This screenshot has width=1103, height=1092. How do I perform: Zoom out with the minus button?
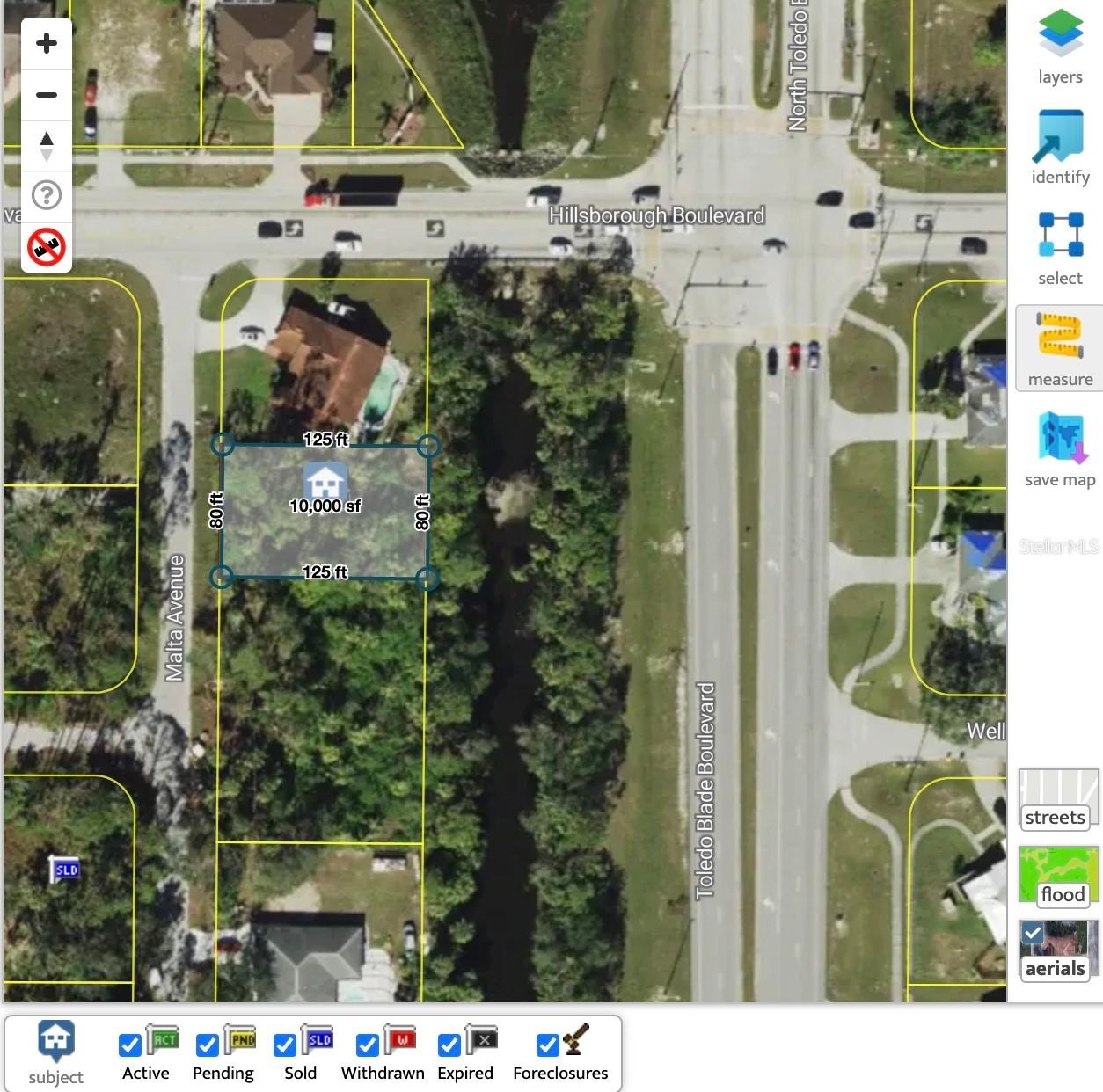click(x=47, y=94)
